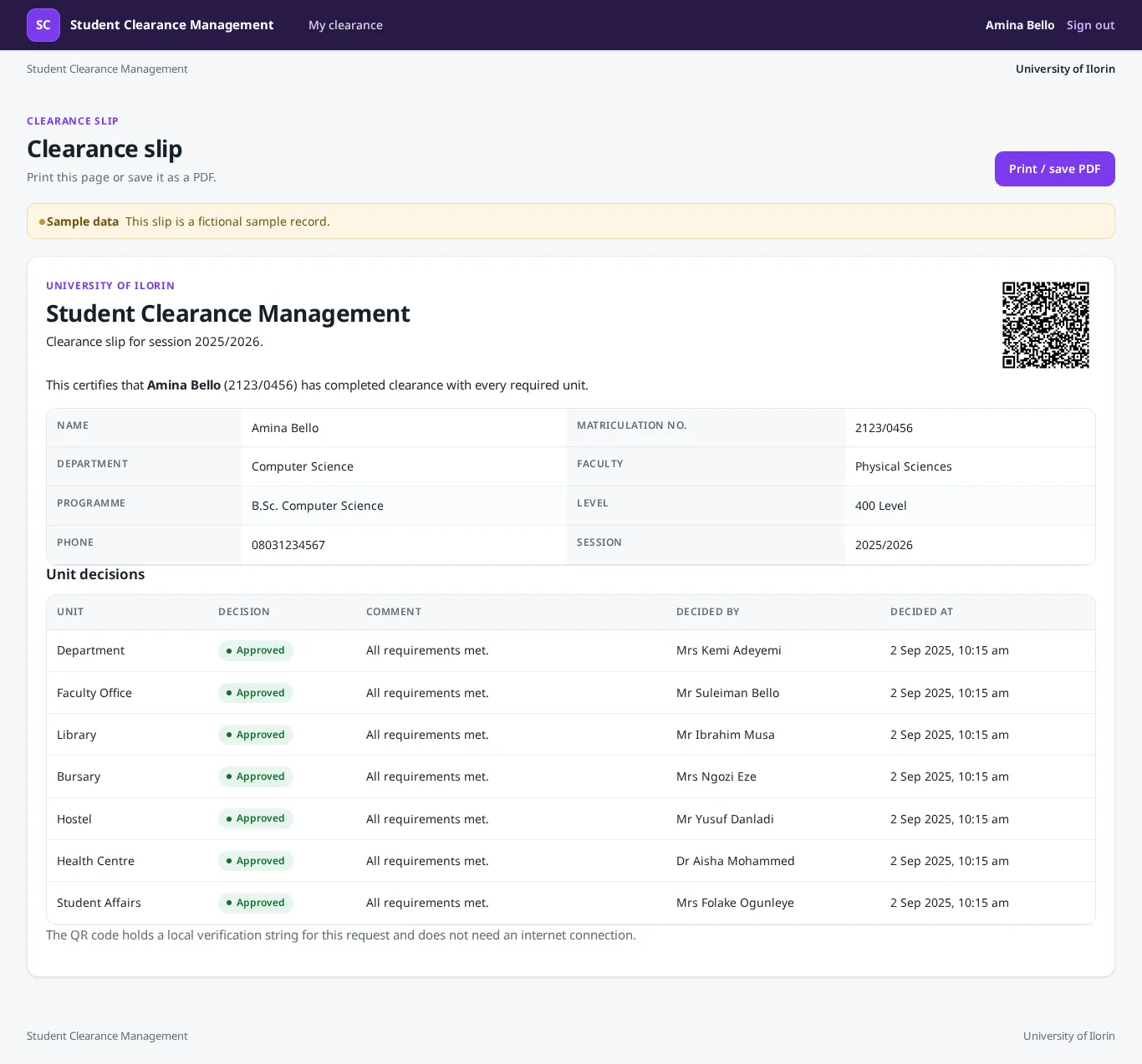Click the Approved badge for Library
This screenshot has width=1142, height=1064.
[x=256, y=735]
